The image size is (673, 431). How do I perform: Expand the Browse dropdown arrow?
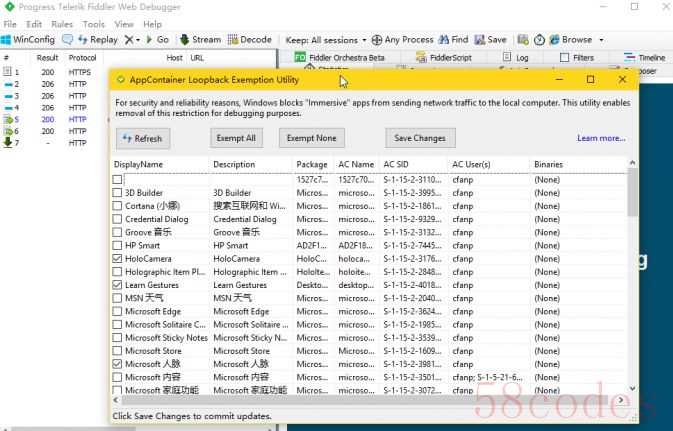[601, 40]
